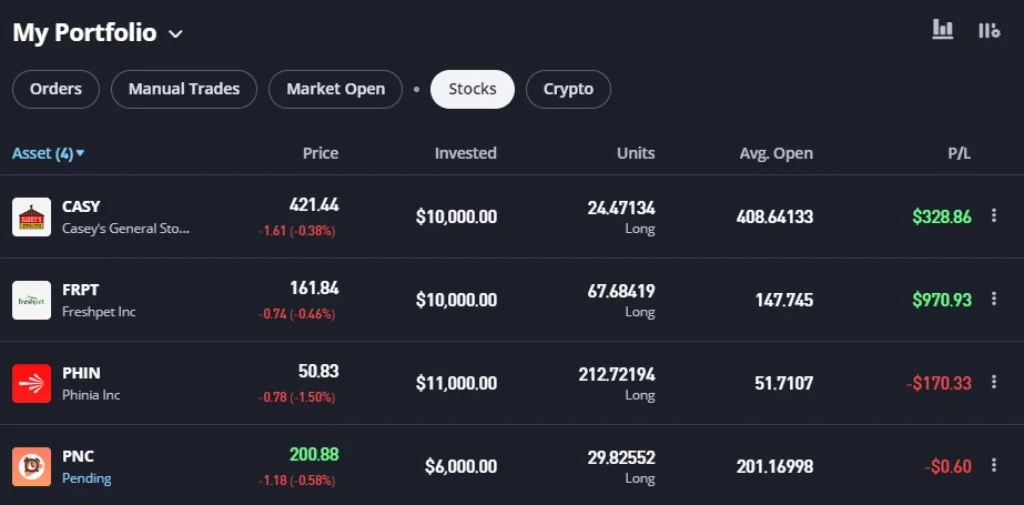
Task: Sort by the Asset (4) column
Action: (48, 153)
